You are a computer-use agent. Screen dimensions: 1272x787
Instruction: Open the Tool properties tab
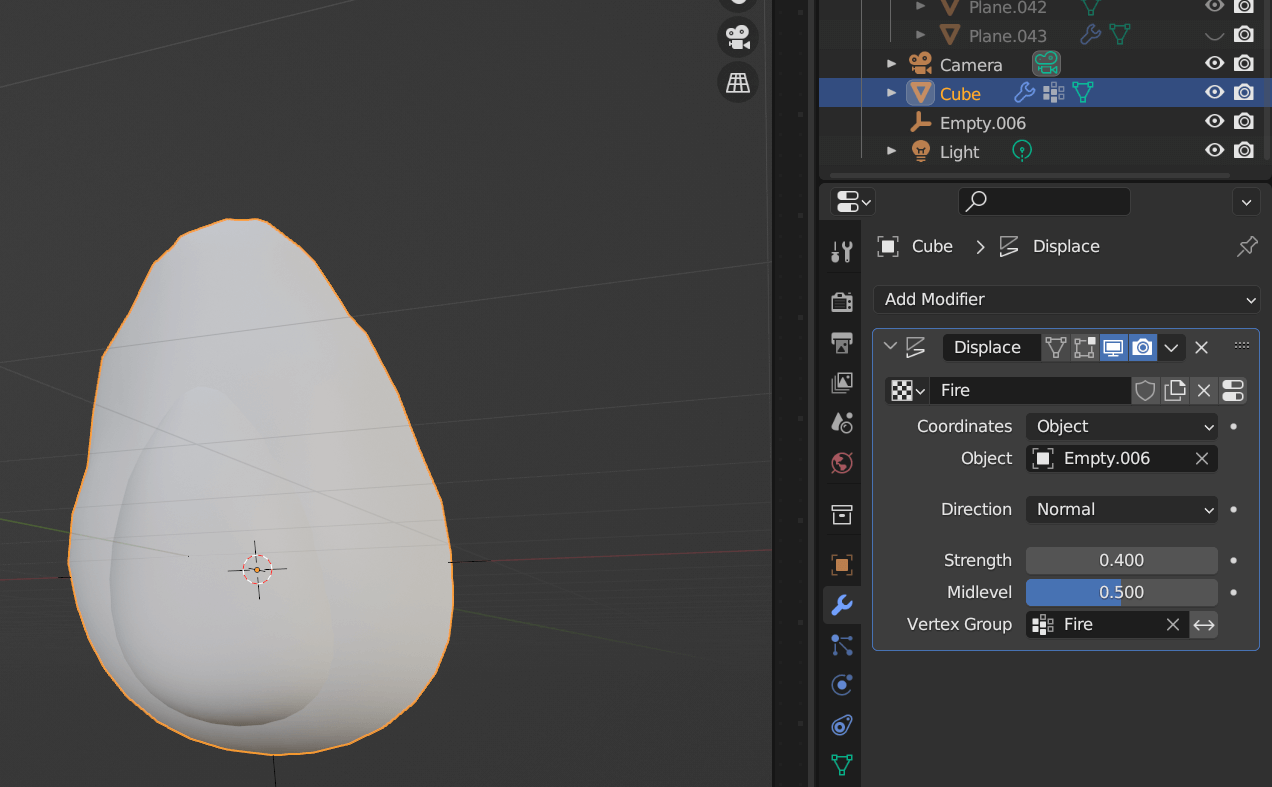842,252
